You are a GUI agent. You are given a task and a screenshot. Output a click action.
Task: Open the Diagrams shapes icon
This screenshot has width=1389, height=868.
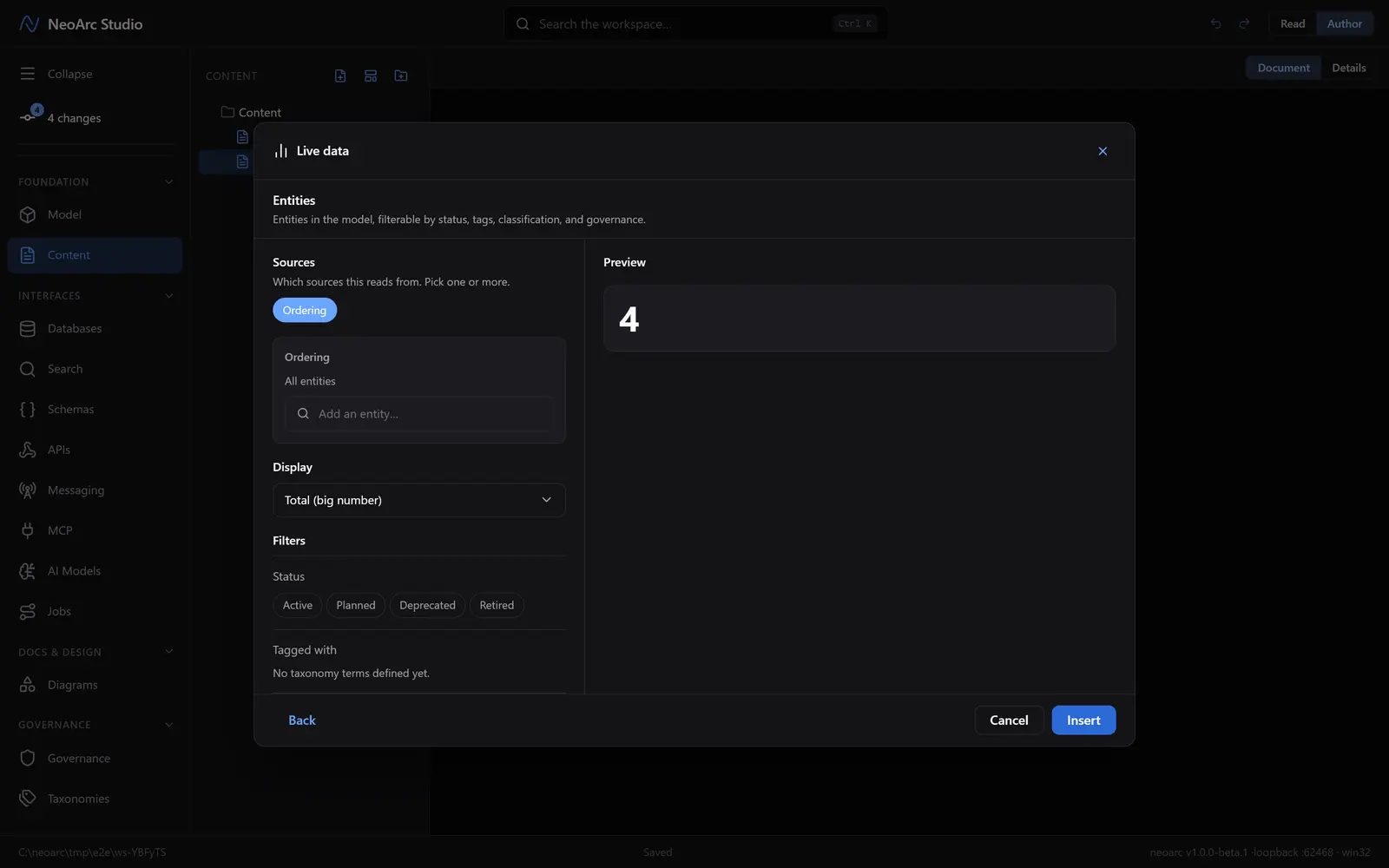tap(28, 685)
